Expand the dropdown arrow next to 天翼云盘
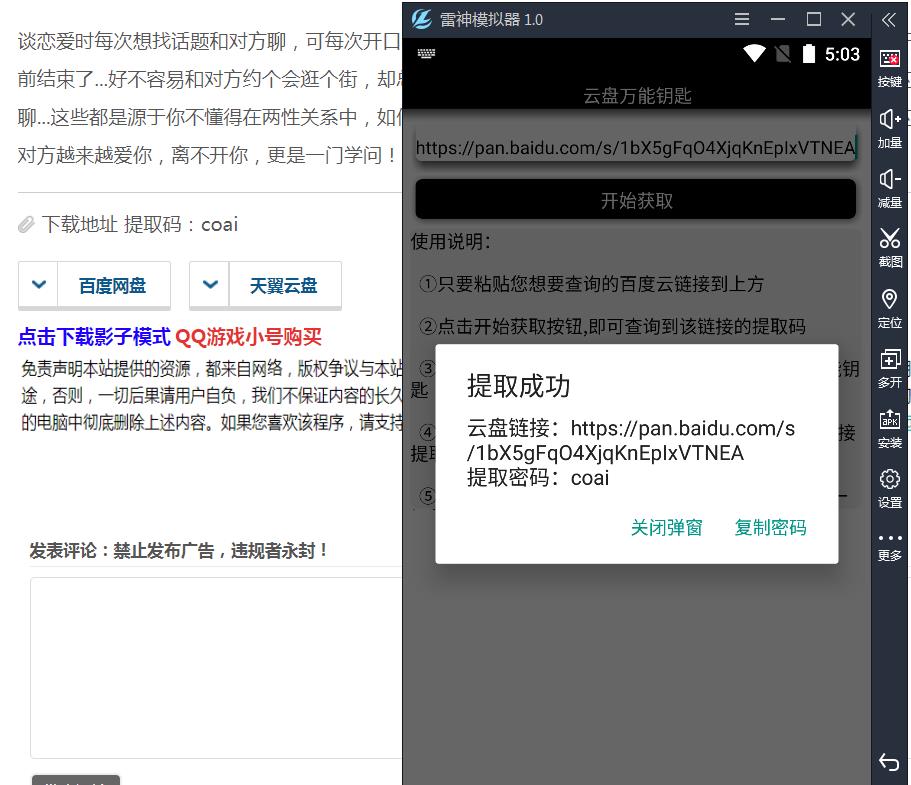The width and height of the screenshot is (911, 785). 210,285
